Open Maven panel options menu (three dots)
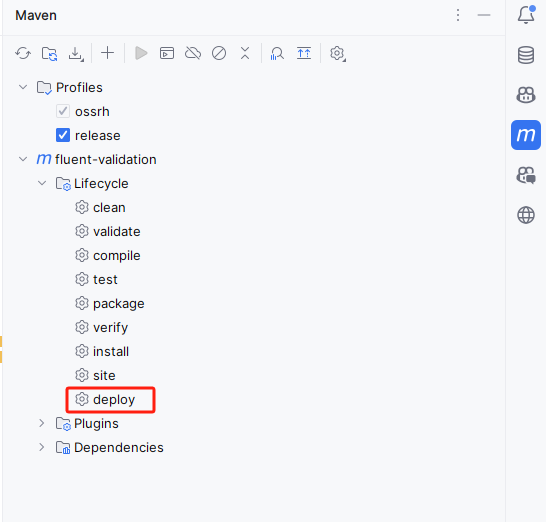This screenshot has height=522, width=546. point(458,15)
